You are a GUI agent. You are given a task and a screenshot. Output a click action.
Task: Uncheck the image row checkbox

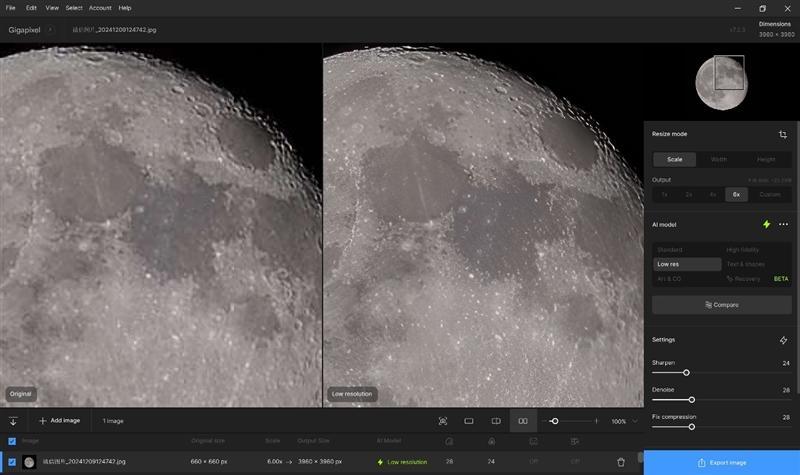point(12,462)
